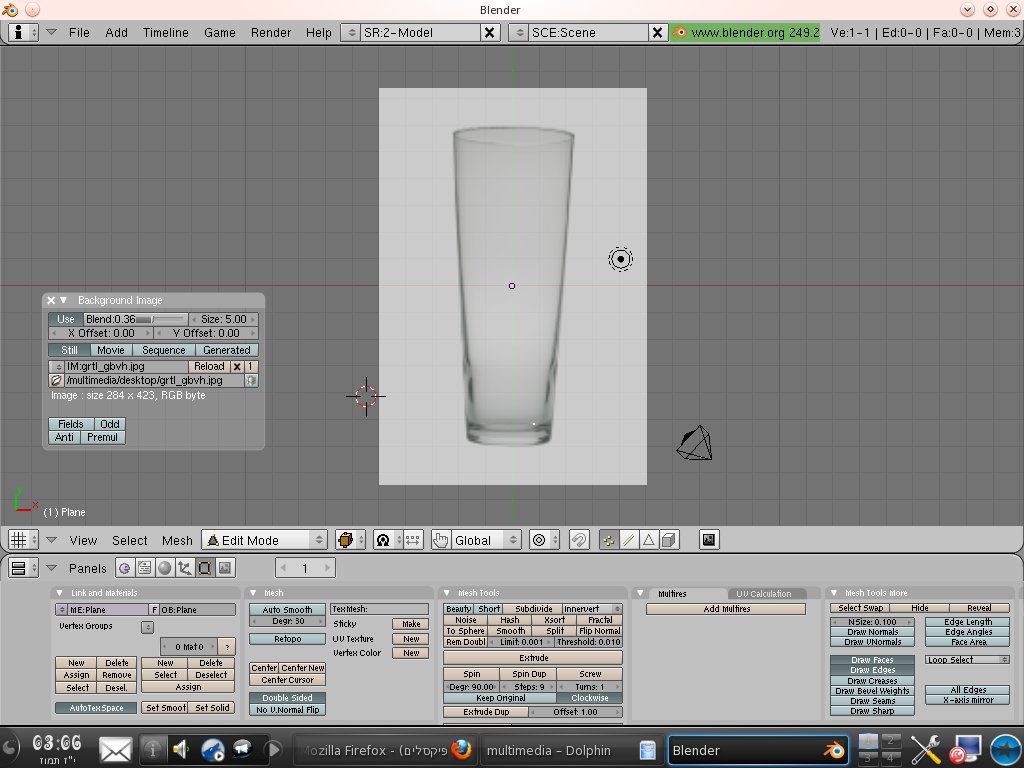Open the Edit Mode dropdown
The height and width of the screenshot is (768, 1024).
click(265, 540)
